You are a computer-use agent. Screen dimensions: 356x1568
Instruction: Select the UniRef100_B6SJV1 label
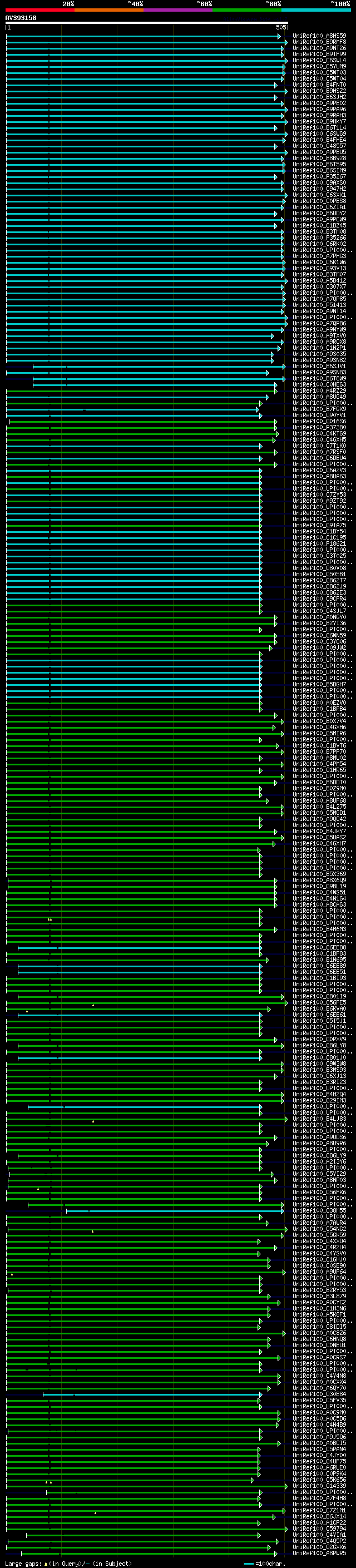point(319,367)
